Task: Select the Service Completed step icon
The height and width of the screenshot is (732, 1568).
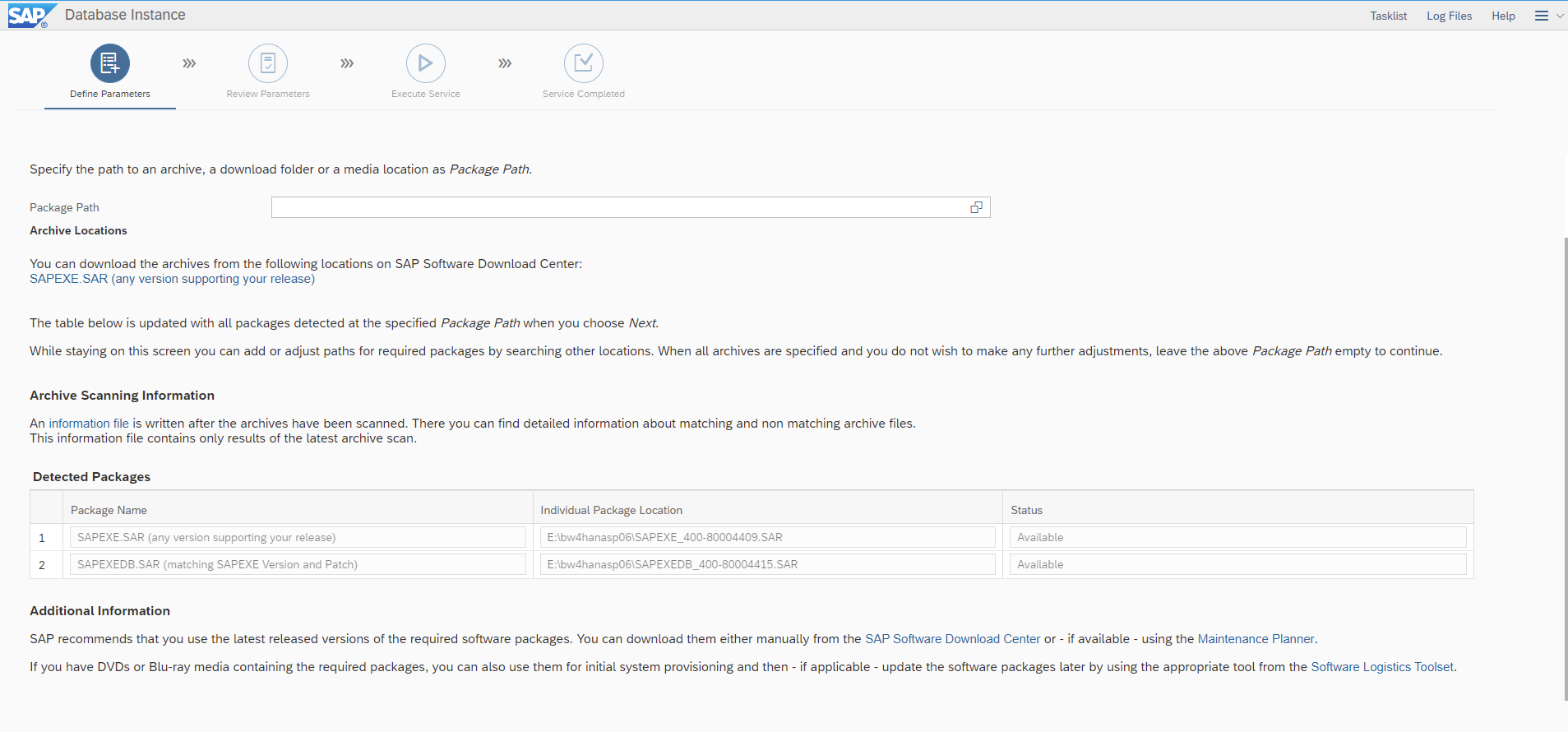Action: point(584,63)
